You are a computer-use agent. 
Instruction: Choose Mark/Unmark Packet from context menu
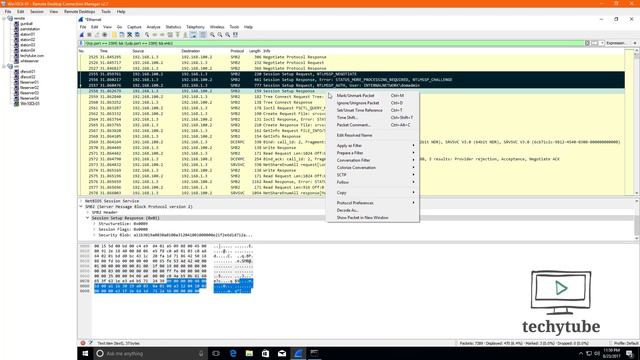coord(373,96)
